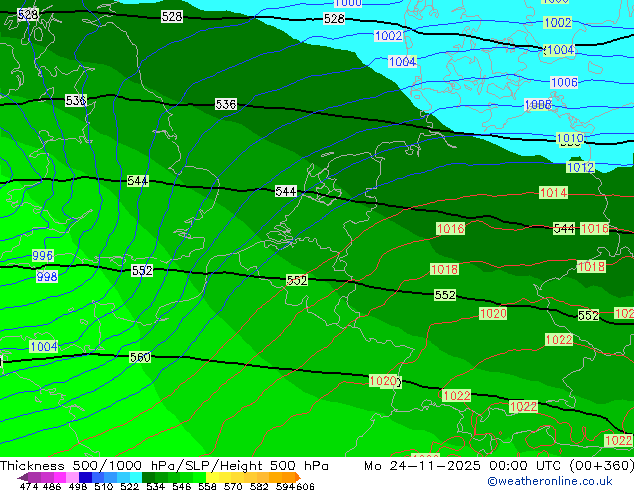Click the map title 'Thickness 500/1000 hPa/SLP/Height 500 hPa'
634x490 pixels.
coord(164,466)
